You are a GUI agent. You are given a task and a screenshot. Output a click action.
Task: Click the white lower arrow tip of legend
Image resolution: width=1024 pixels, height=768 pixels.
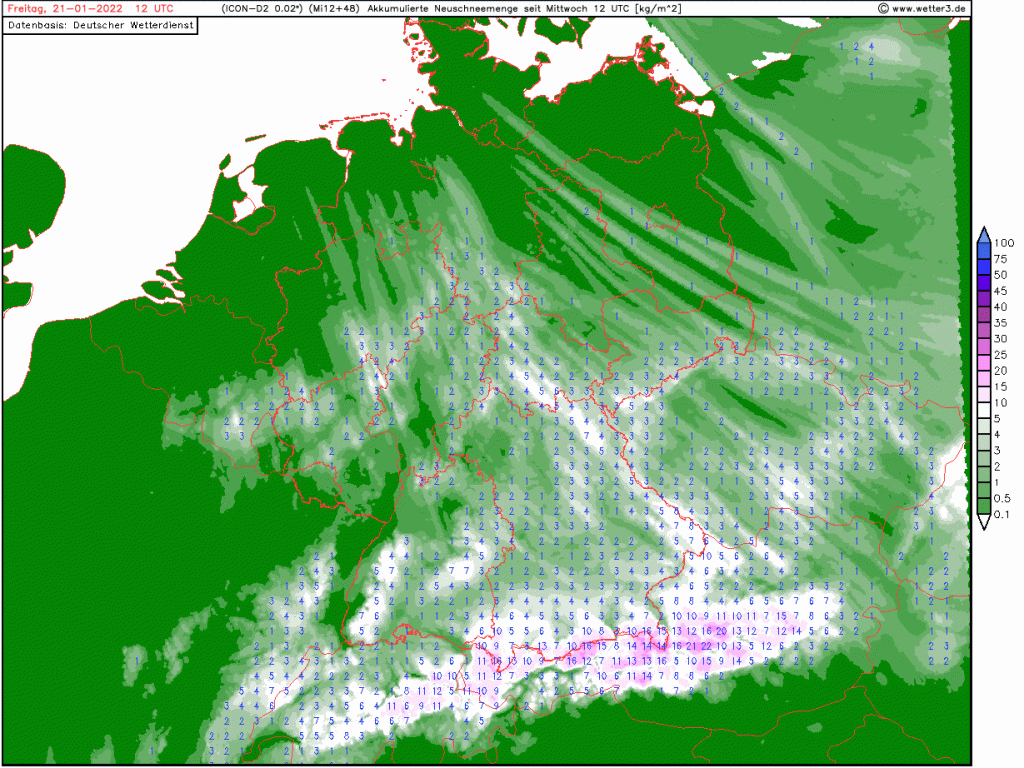(x=984, y=523)
